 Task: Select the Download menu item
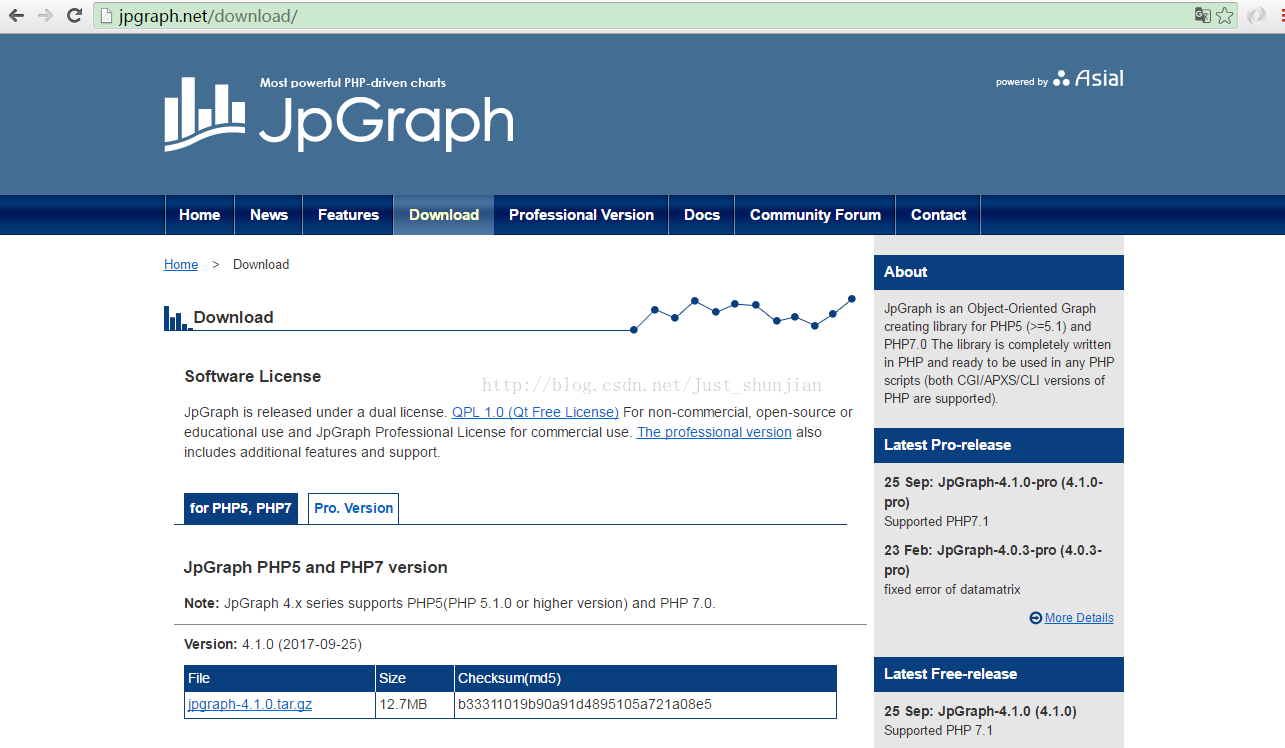pyautogui.click(x=444, y=215)
